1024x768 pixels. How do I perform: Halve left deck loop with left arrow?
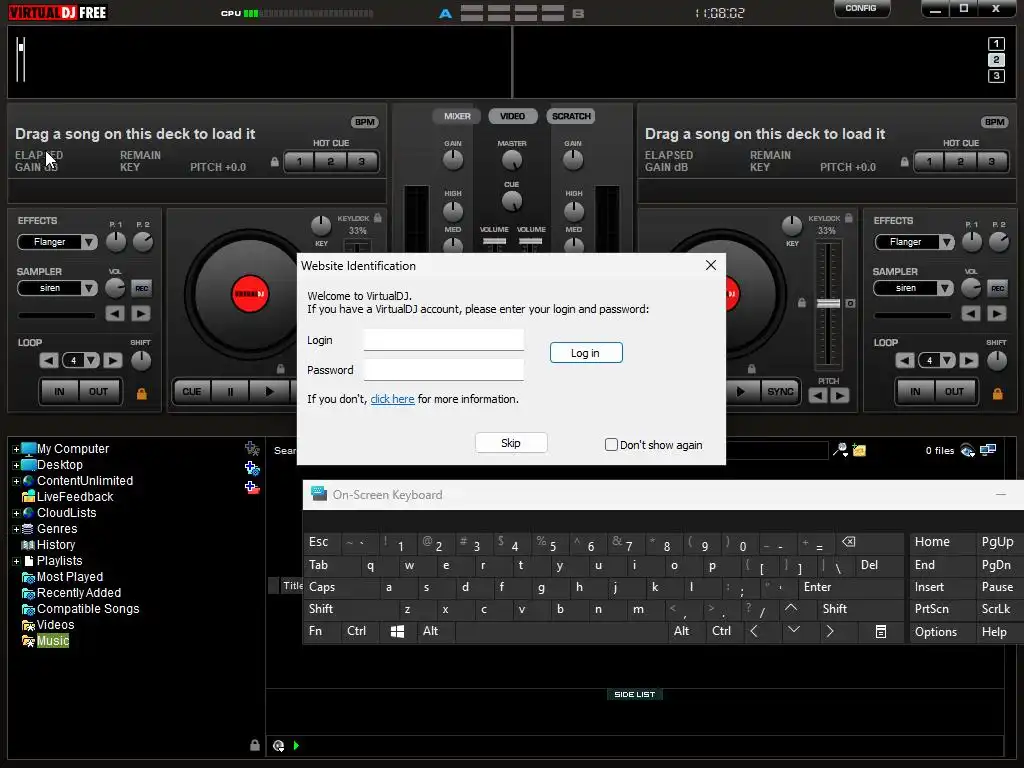pyautogui.click(x=49, y=360)
